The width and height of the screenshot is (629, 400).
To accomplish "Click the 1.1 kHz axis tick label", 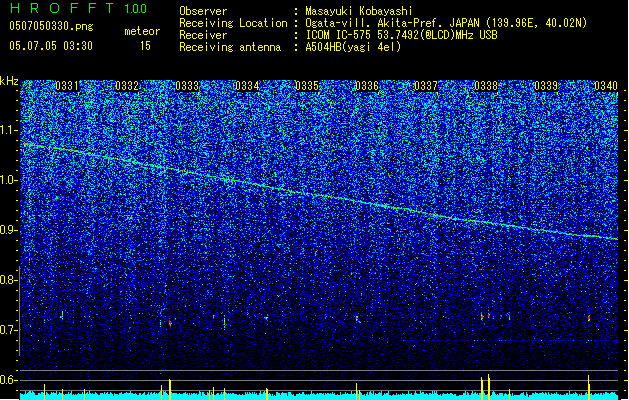I will pyautogui.click(x=9, y=130).
